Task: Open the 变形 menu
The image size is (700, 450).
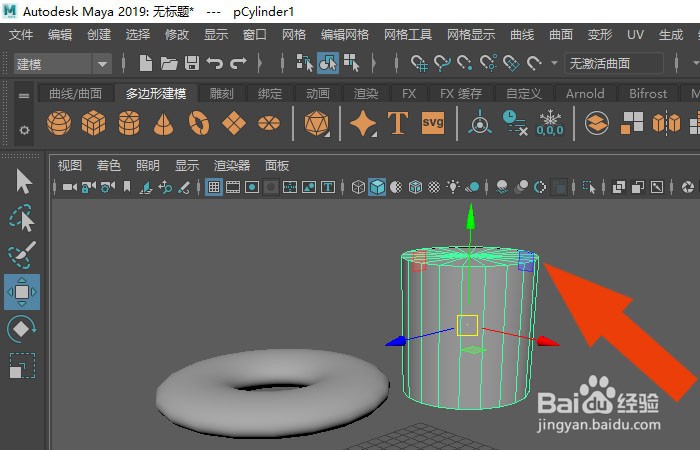Action: [600, 34]
